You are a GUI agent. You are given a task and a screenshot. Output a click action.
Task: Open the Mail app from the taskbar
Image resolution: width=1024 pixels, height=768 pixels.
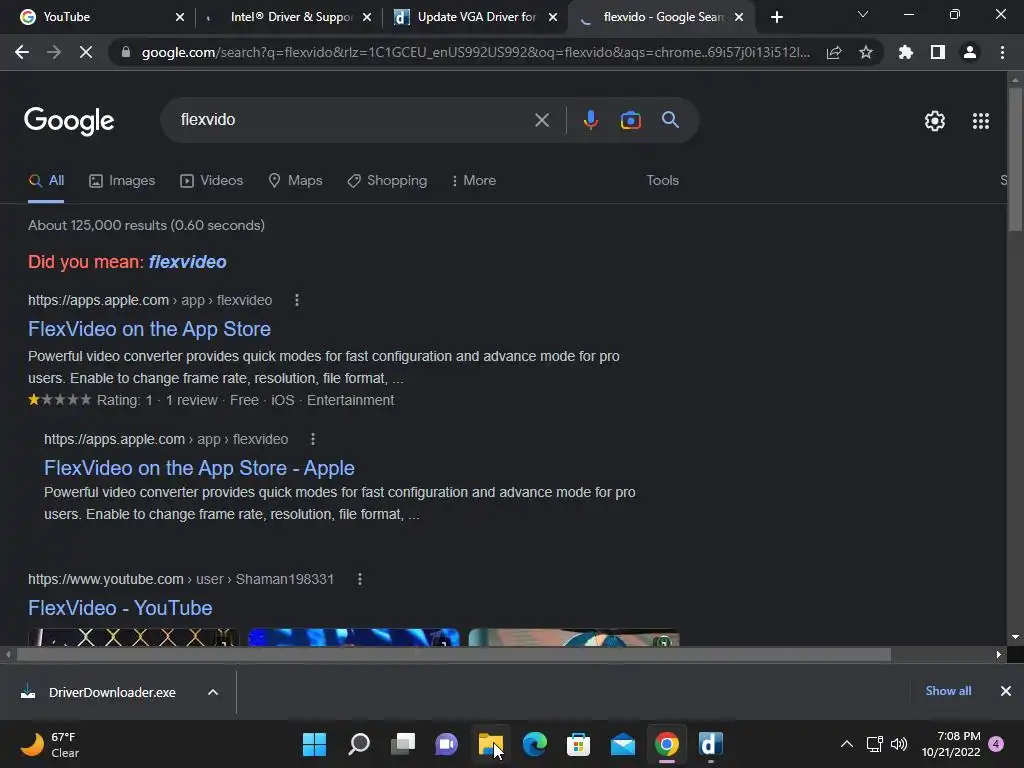622,744
